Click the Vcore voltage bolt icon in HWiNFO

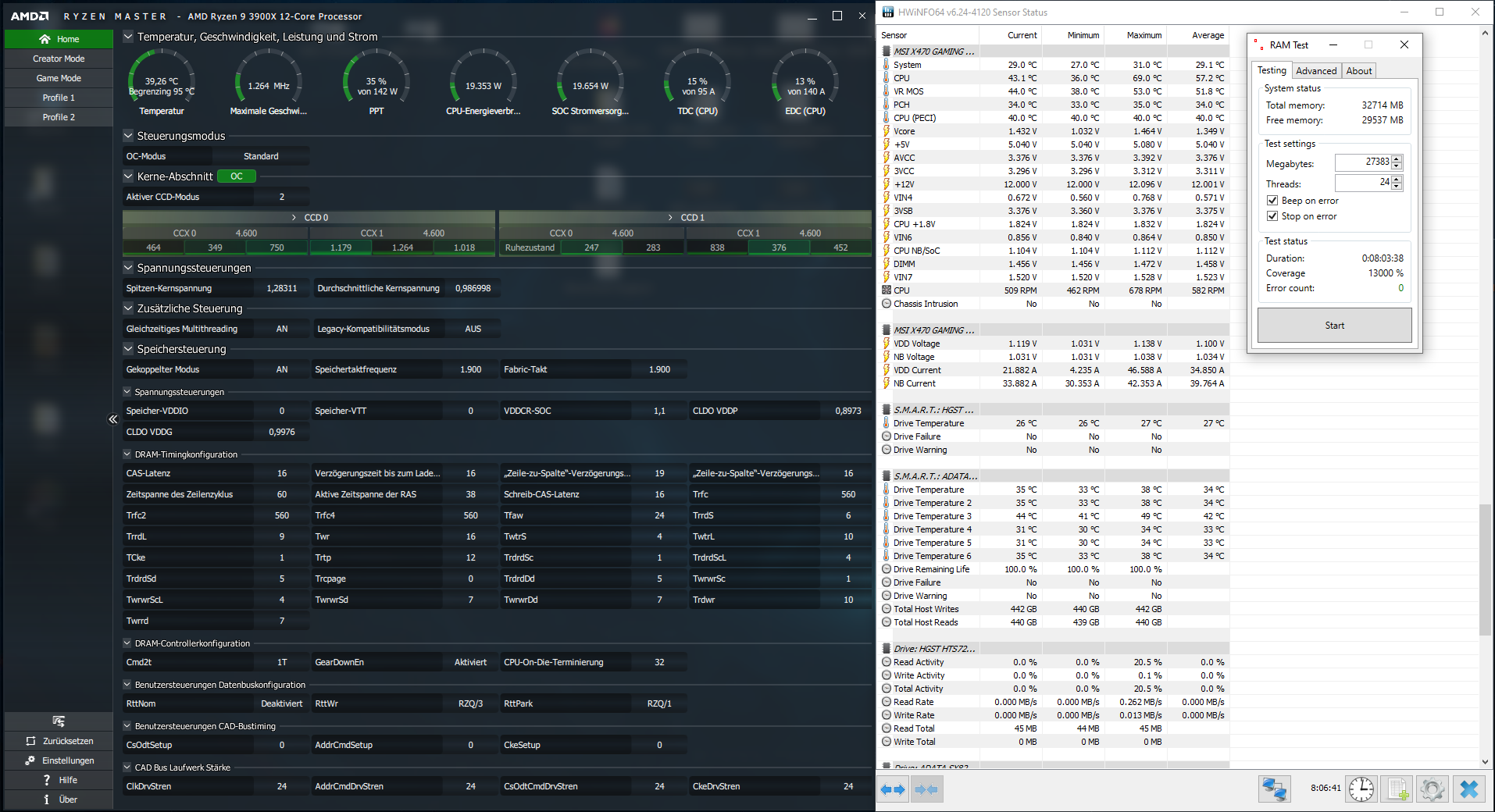point(887,131)
